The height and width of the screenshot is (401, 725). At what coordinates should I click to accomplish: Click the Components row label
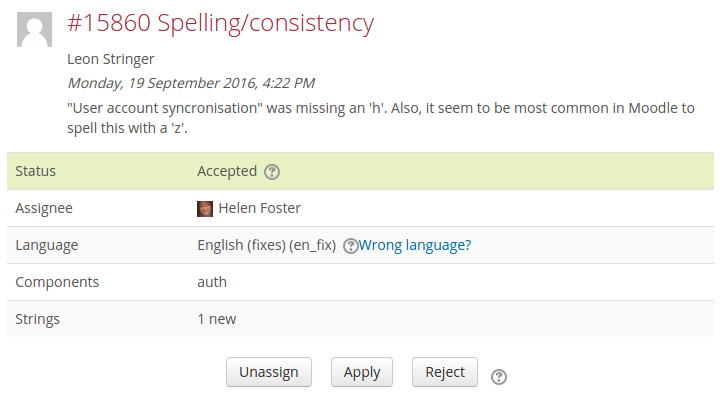click(x=57, y=282)
